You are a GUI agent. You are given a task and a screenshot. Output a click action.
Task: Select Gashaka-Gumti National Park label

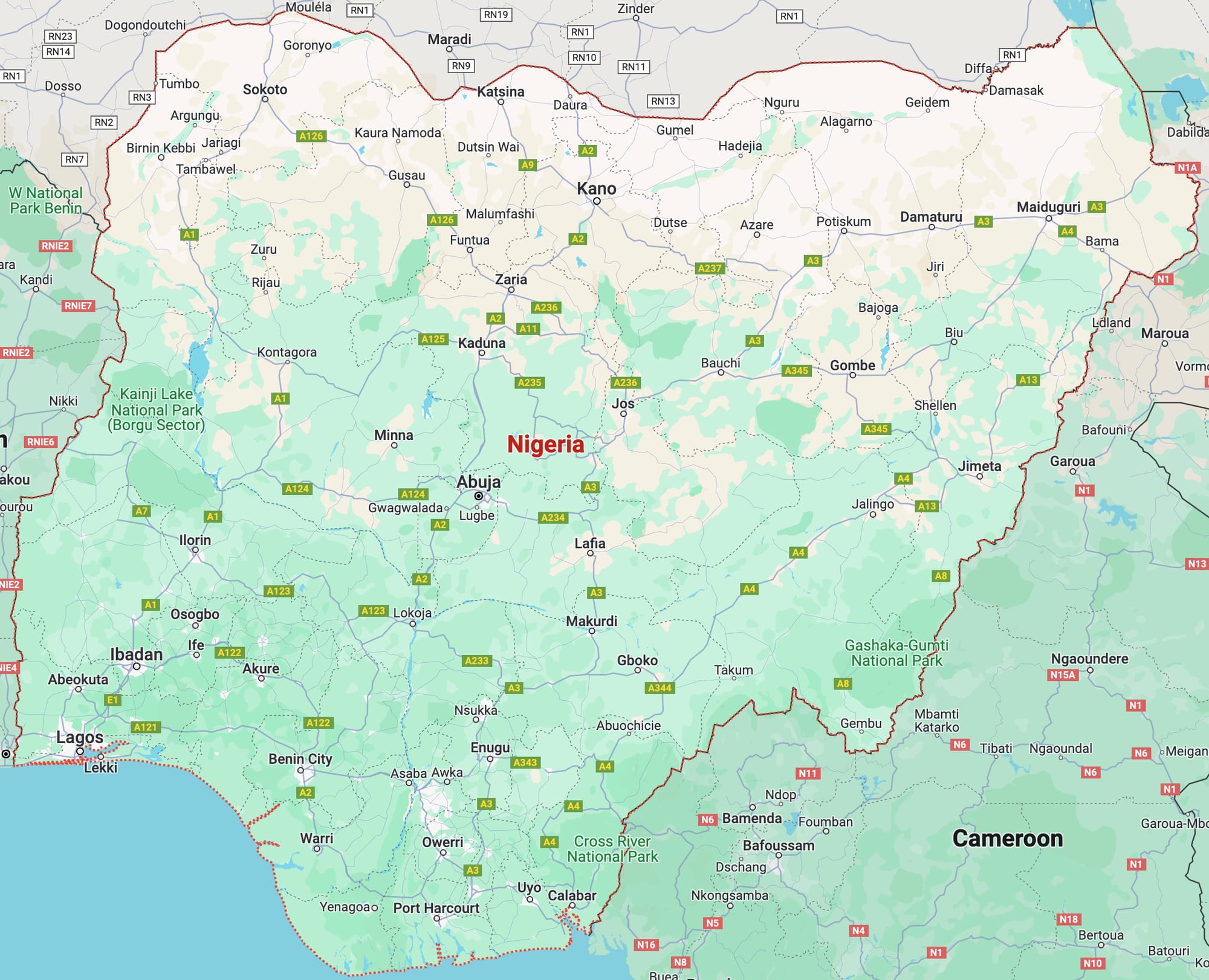(896, 653)
